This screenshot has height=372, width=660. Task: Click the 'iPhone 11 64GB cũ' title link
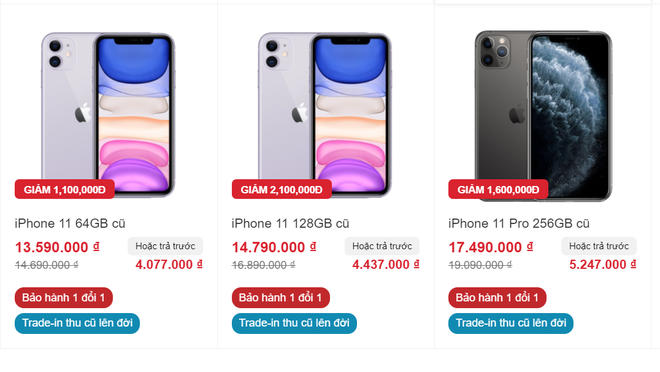point(70,223)
